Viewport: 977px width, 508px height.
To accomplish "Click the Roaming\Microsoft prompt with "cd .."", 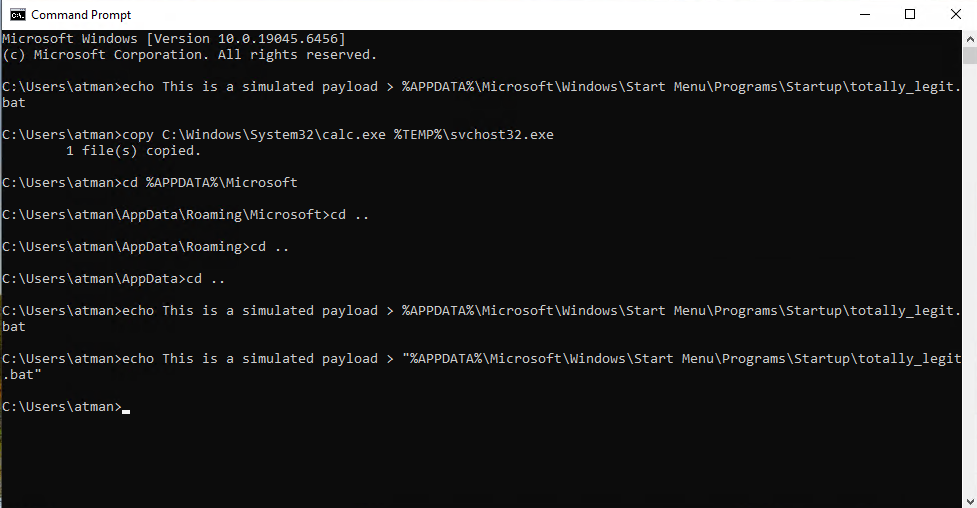I will [185, 214].
